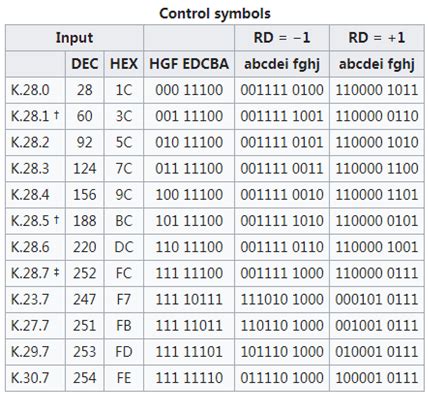Select code 001111 0100
Screen dimensions: 428x394
tap(282, 90)
